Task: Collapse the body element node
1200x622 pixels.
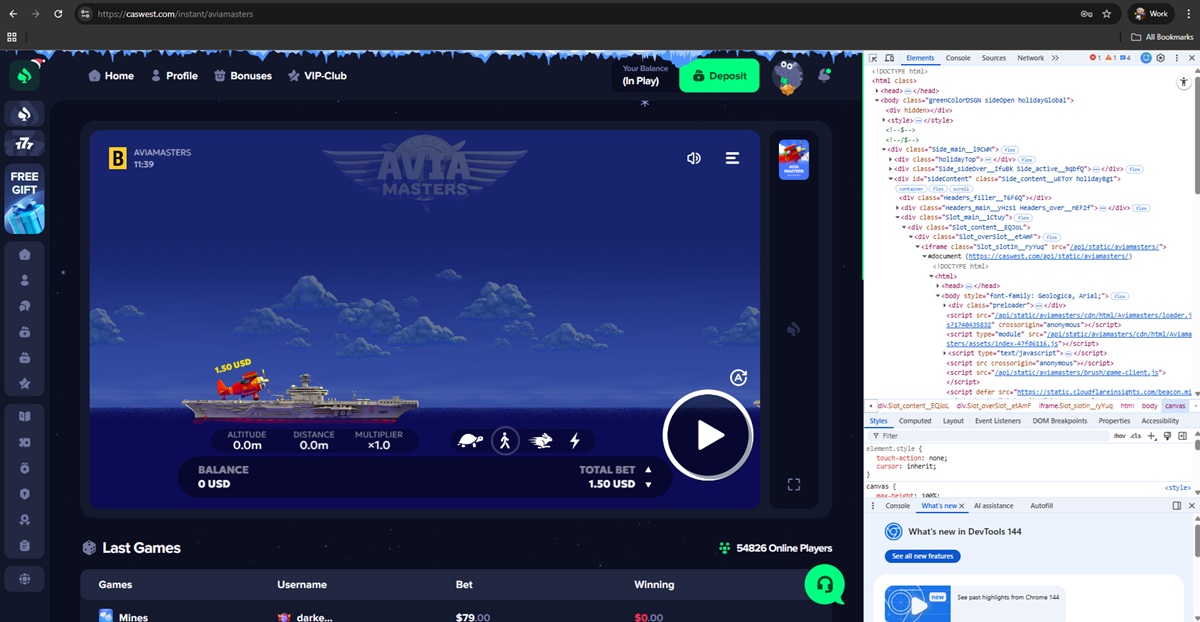Action: 877,100
